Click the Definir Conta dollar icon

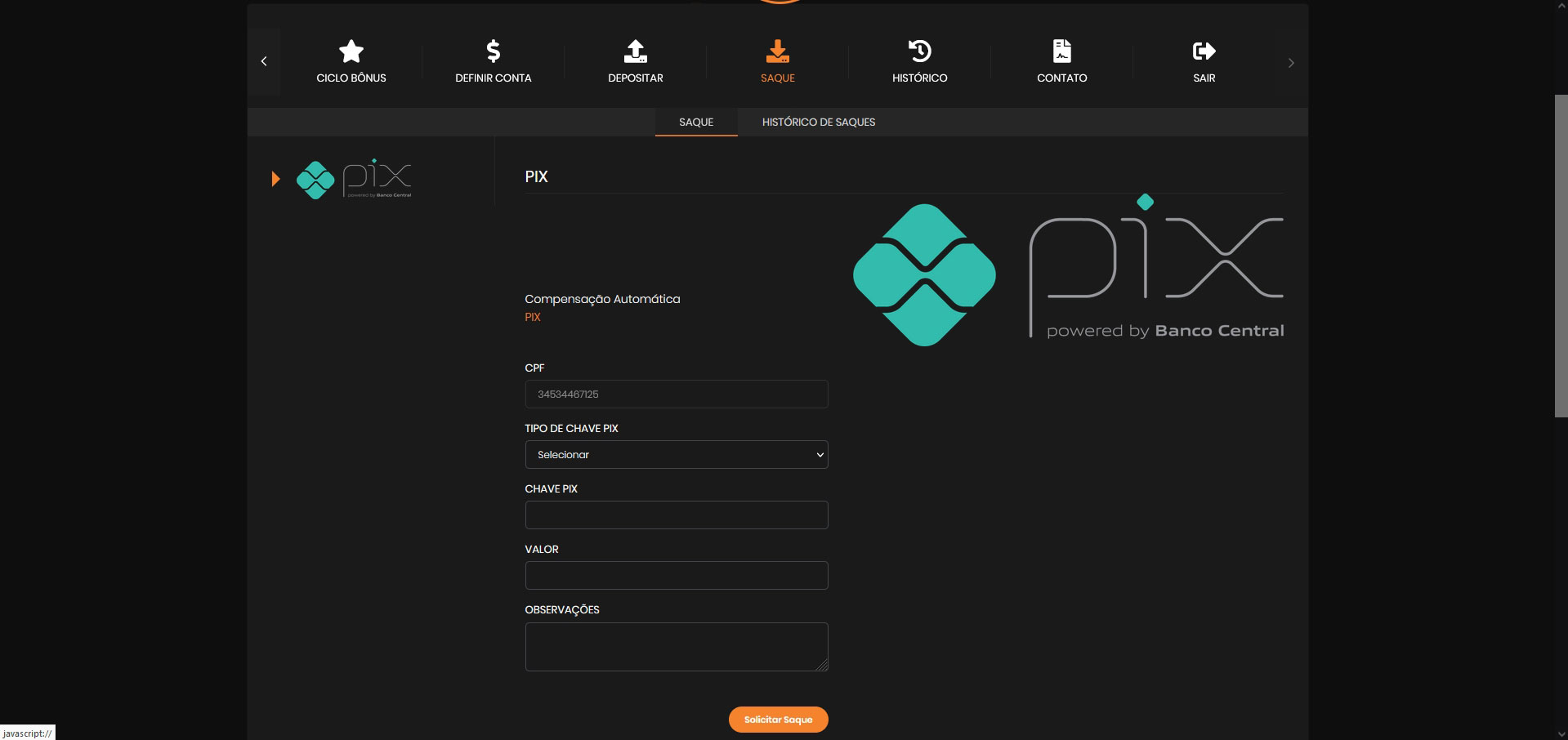(x=493, y=51)
